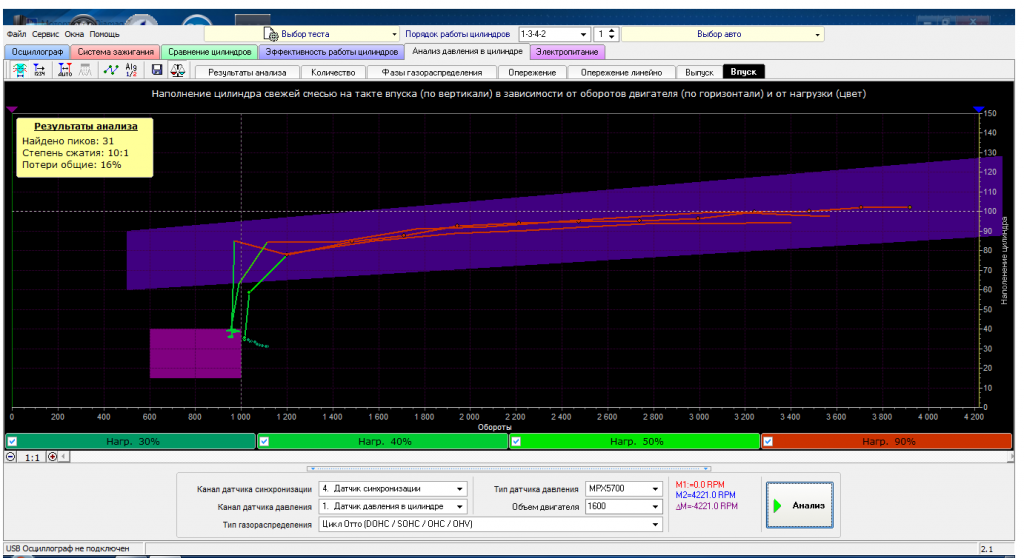Viewport: 1024px width, 558px height.
Task: Click the greyed-out waveform toolbar icon
Action: pyautogui.click(x=85, y=70)
